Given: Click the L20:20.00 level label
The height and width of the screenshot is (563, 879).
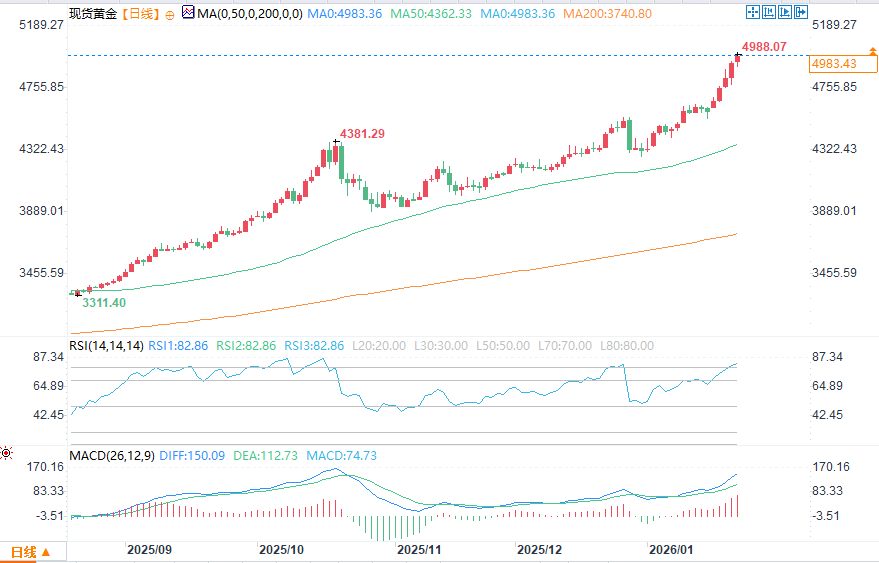Looking at the screenshot, I should coord(379,346).
